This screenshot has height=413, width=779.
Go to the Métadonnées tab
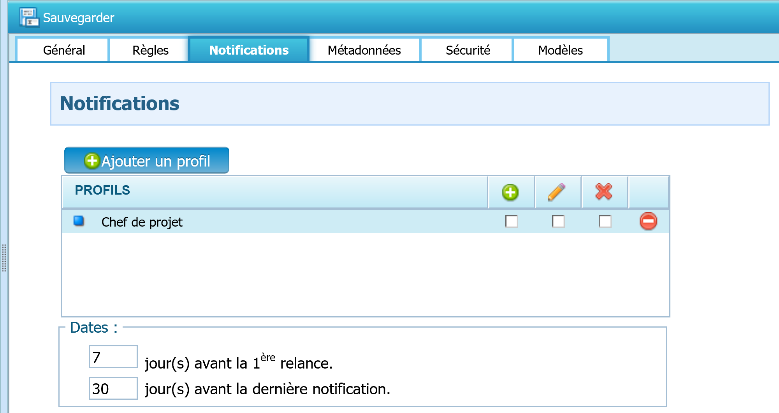pos(364,50)
